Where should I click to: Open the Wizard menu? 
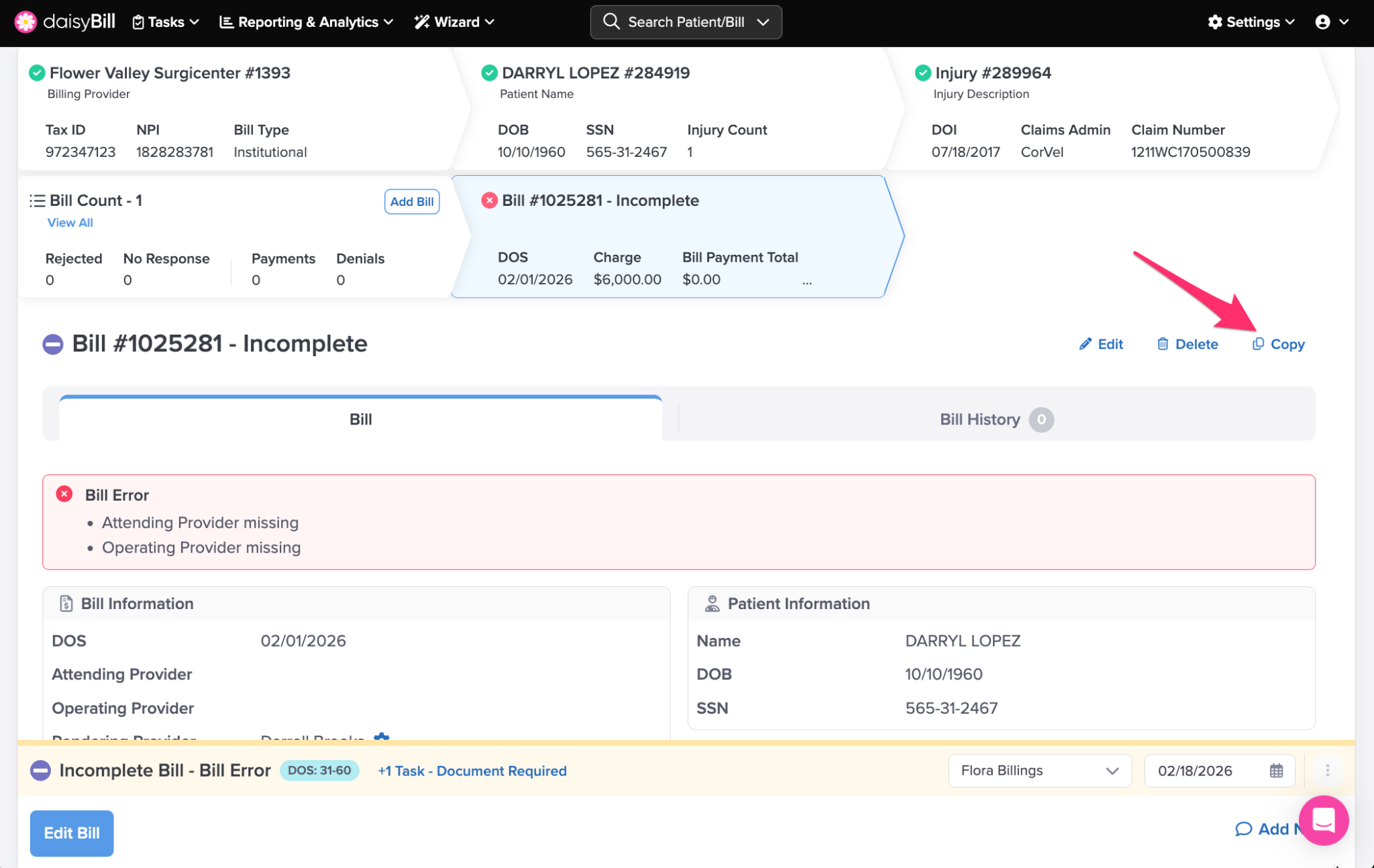point(455,22)
